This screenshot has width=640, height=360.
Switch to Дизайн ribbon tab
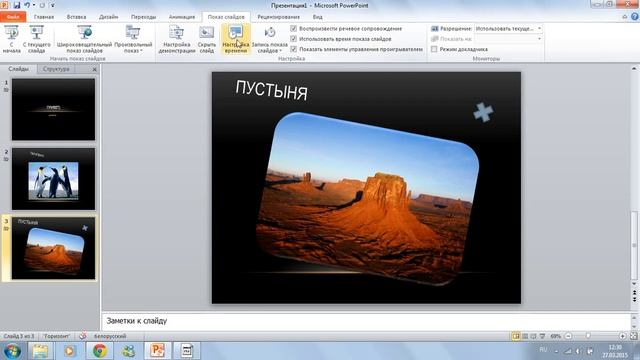[x=109, y=17]
